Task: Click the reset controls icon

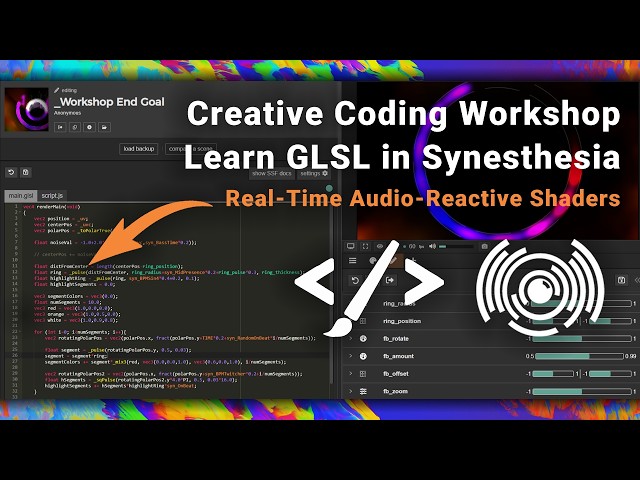Action: tap(355, 280)
